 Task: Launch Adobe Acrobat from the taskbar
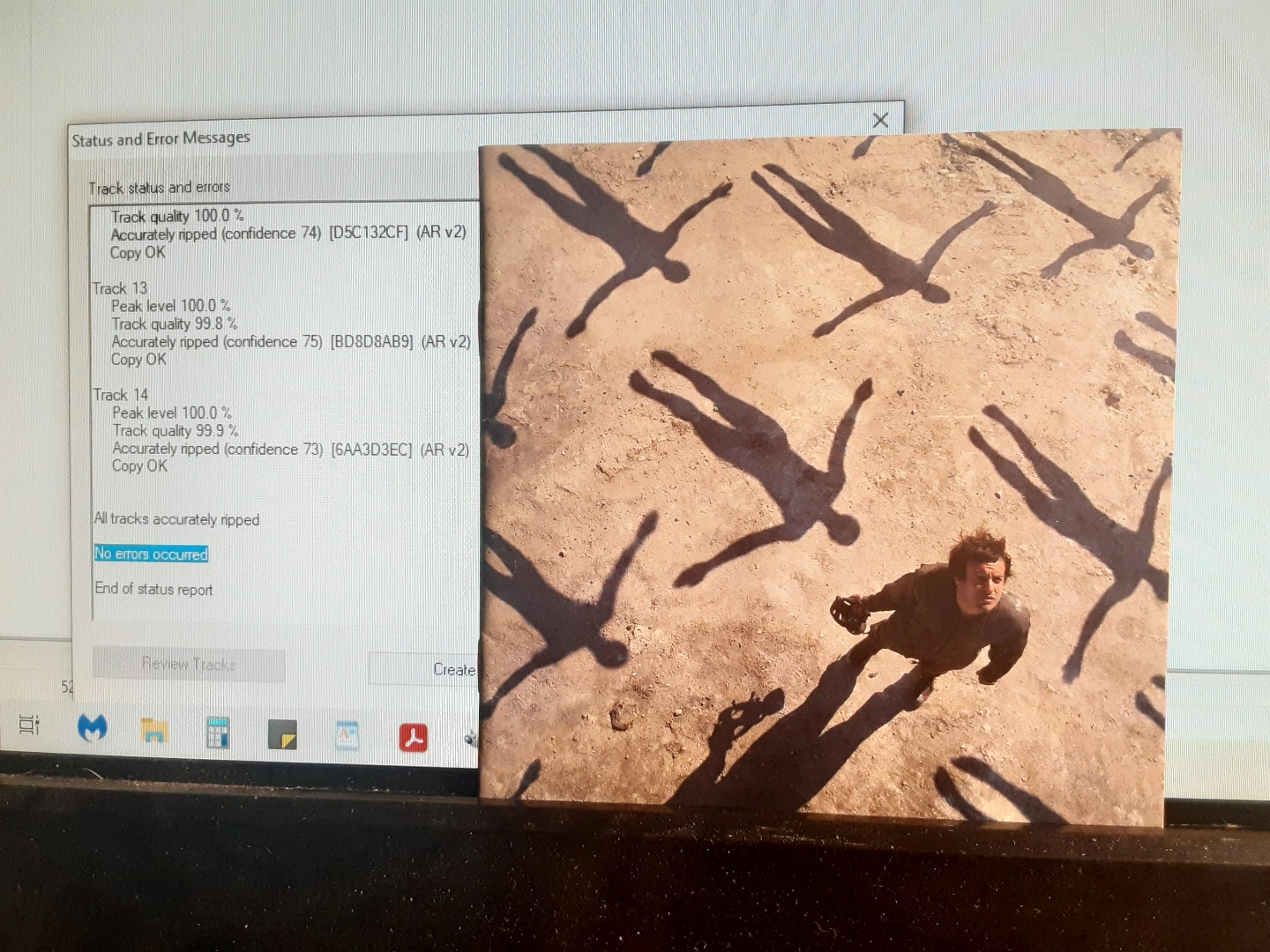(x=413, y=737)
